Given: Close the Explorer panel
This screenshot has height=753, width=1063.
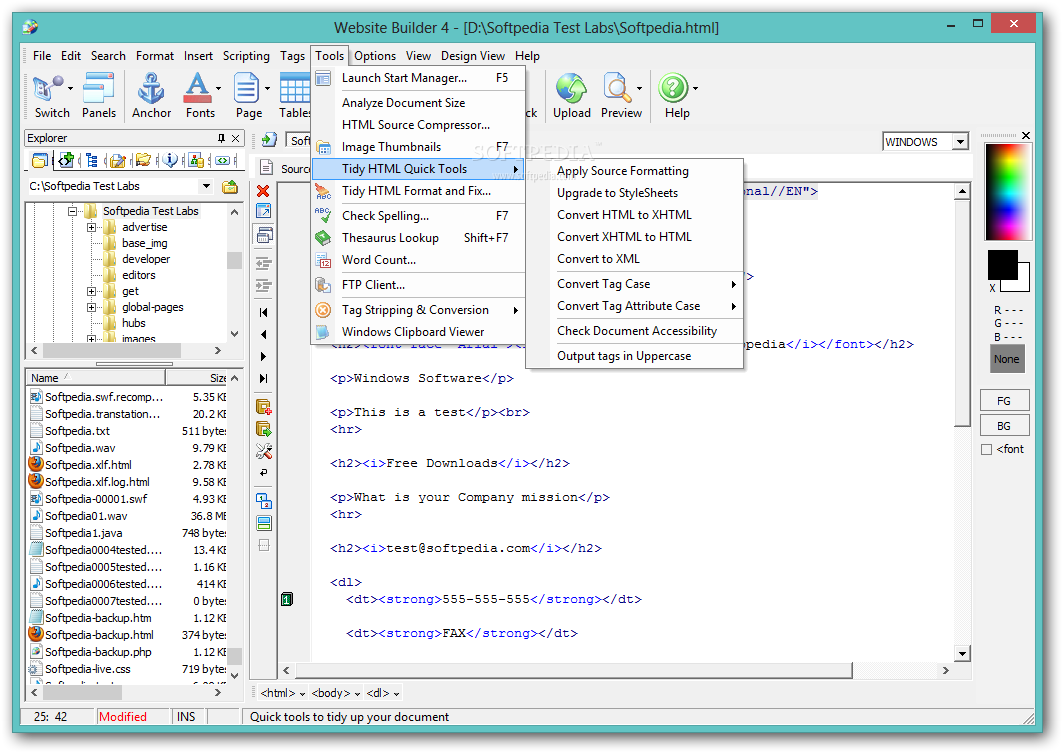Looking at the screenshot, I should pos(235,138).
